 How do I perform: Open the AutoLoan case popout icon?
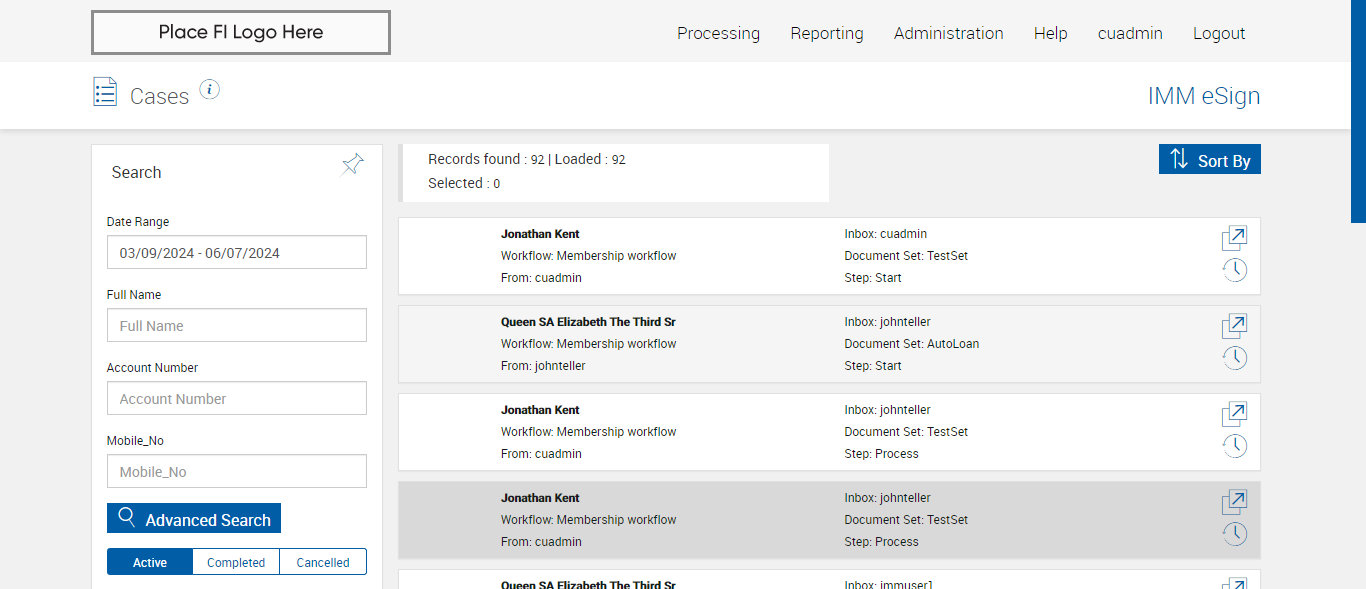pyautogui.click(x=1234, y=326)
